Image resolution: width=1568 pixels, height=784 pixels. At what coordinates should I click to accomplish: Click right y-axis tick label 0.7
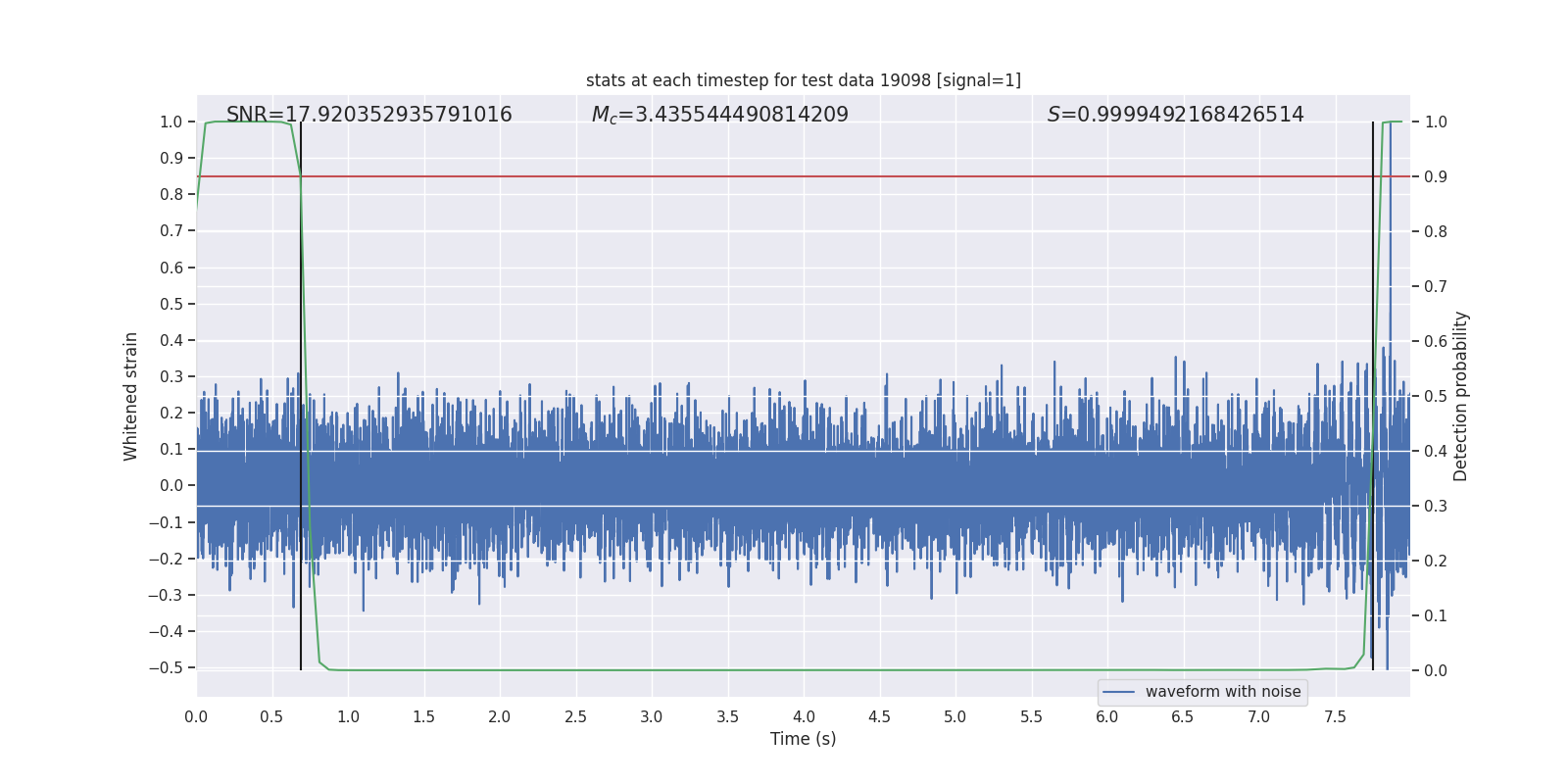(x=1436, y=287)
